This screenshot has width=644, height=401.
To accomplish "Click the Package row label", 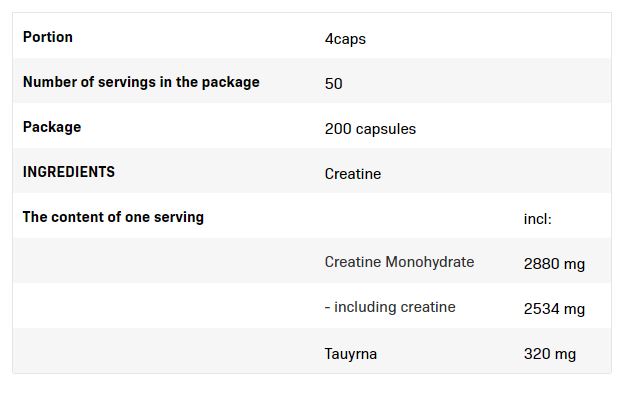I will tap(52, 127).
